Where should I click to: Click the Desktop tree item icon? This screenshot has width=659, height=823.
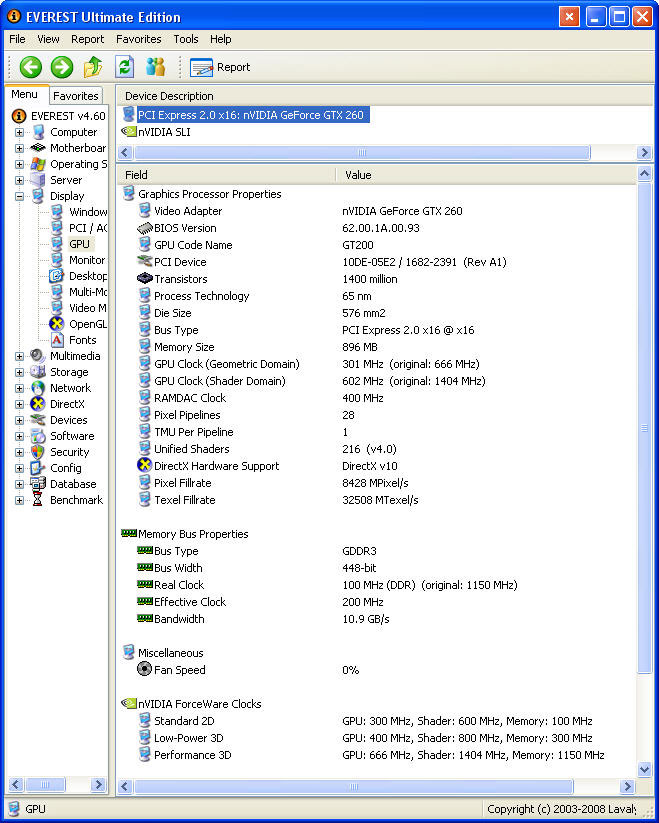[57, 276]
